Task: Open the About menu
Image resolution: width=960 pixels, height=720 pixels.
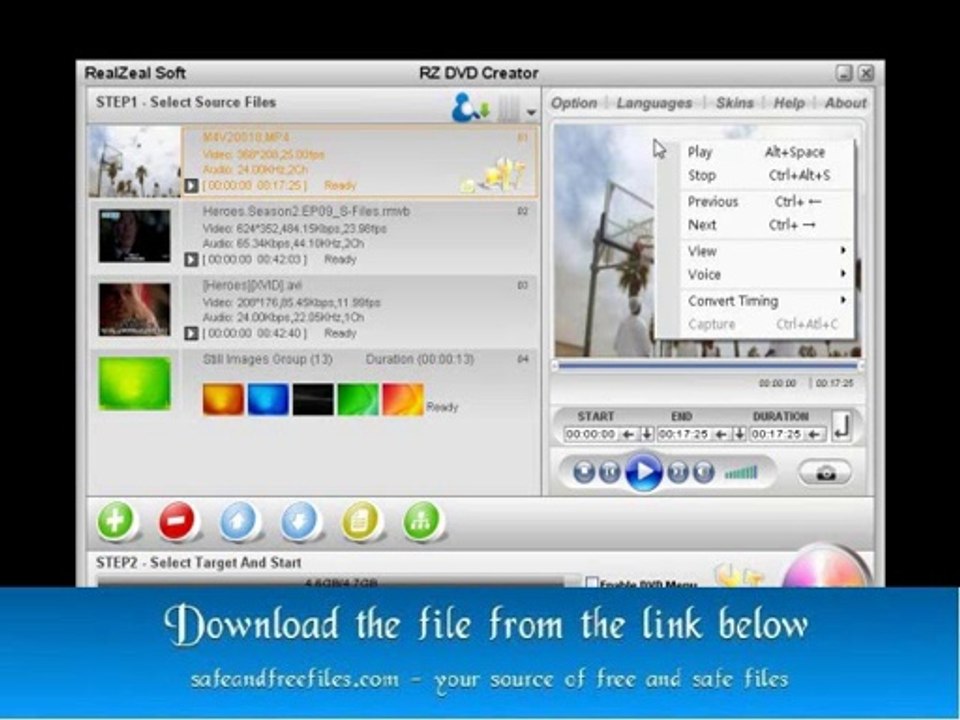Action: (846, 103)
